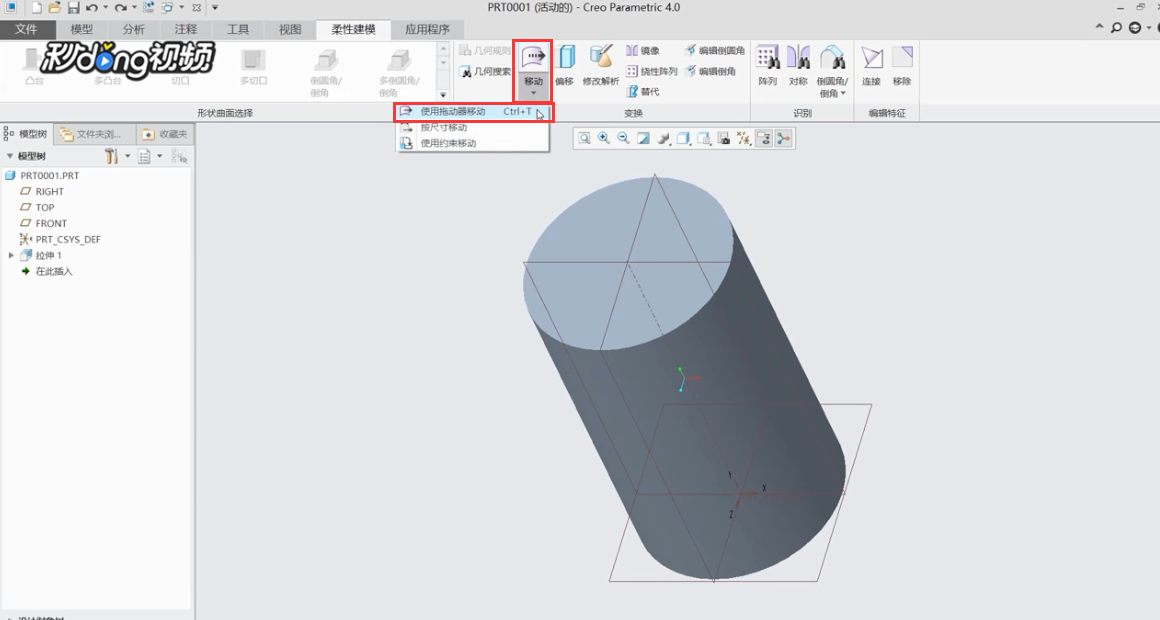
Task: Click the Undo arrow icon
Action: click(92, 7)
